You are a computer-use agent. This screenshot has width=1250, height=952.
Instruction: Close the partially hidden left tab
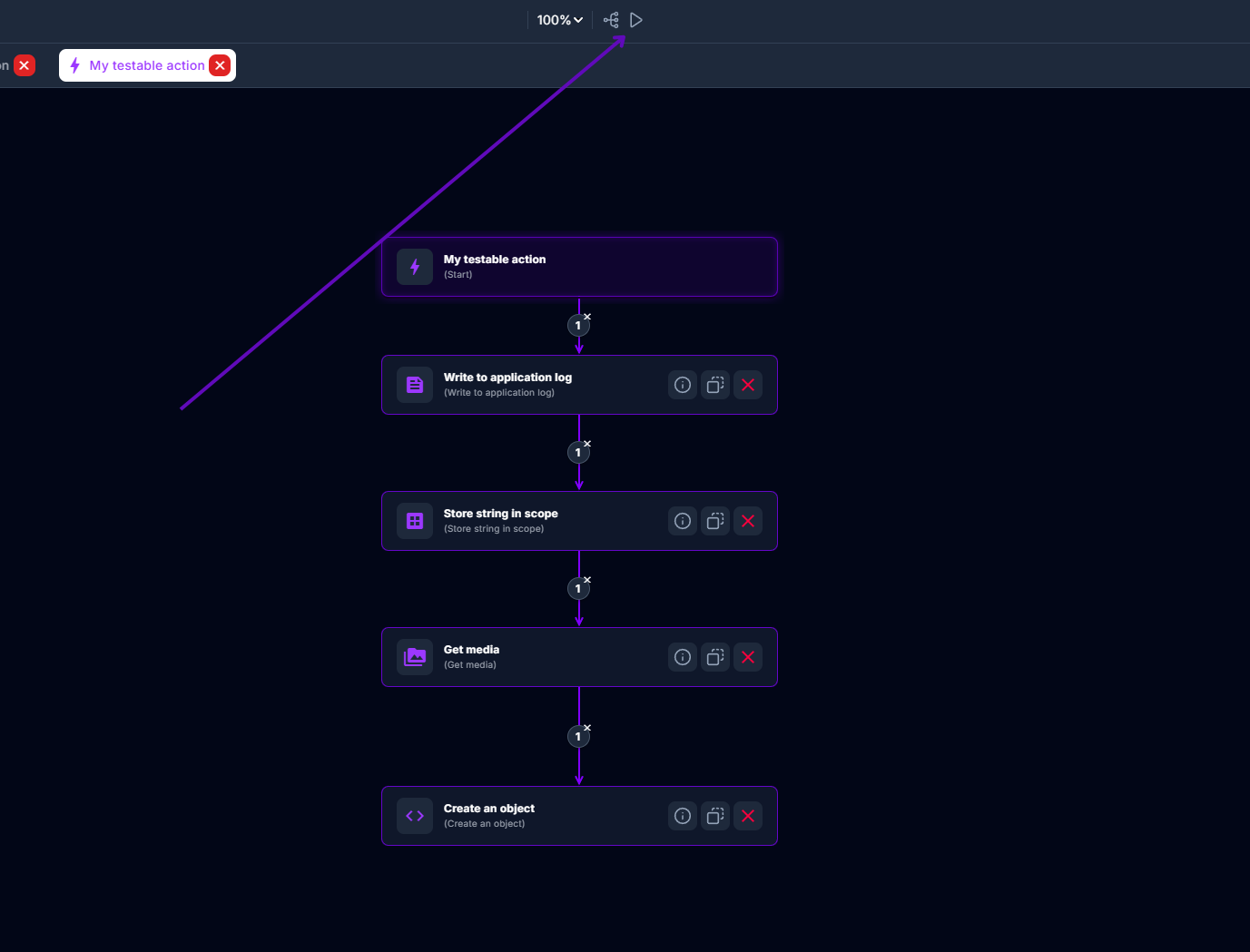click(x=25, y=65)
